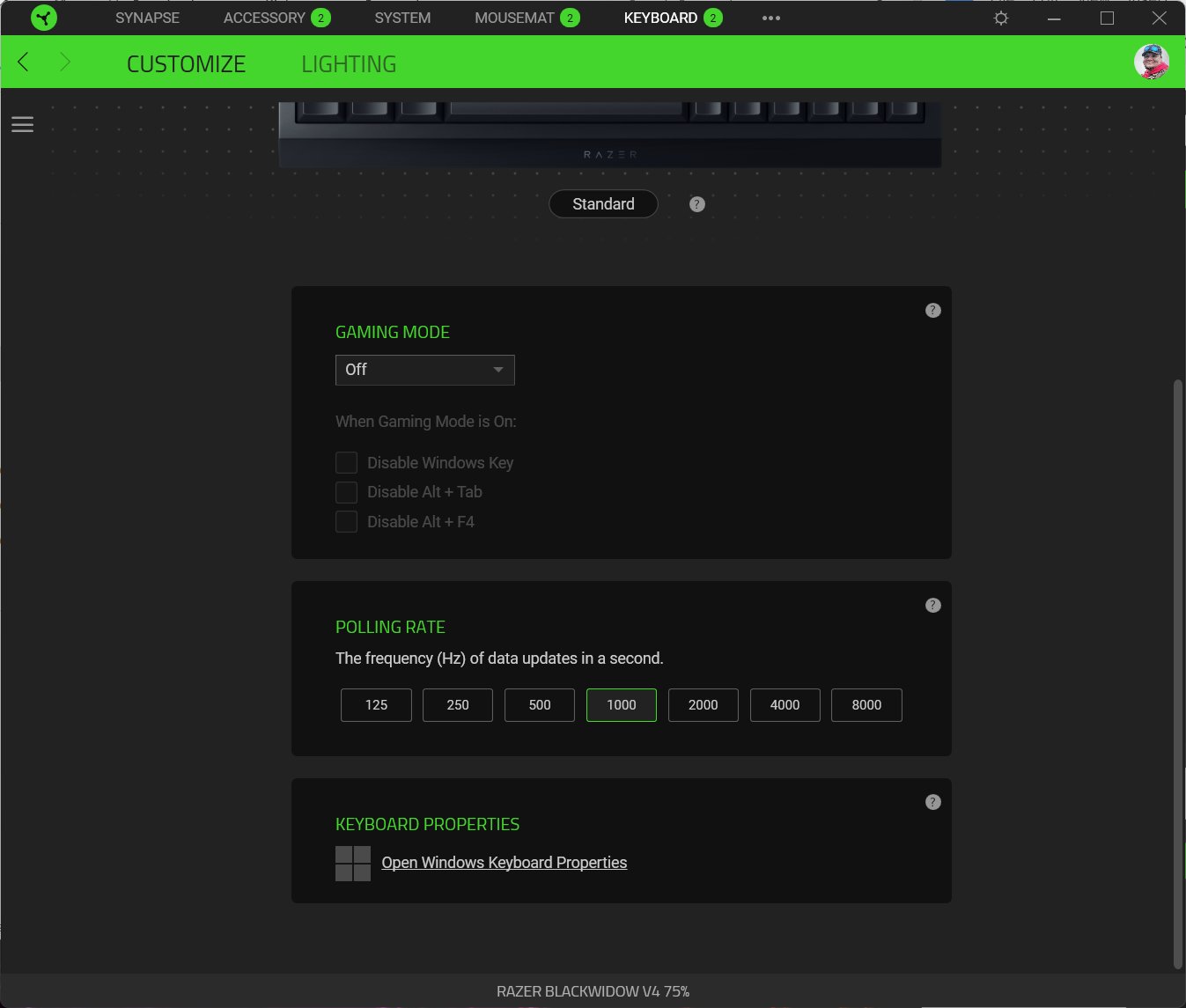Switch to the SYNAPSE tab
Image resolution: width=1186 pixels, height=1008 pixels.
click(147, 18)
